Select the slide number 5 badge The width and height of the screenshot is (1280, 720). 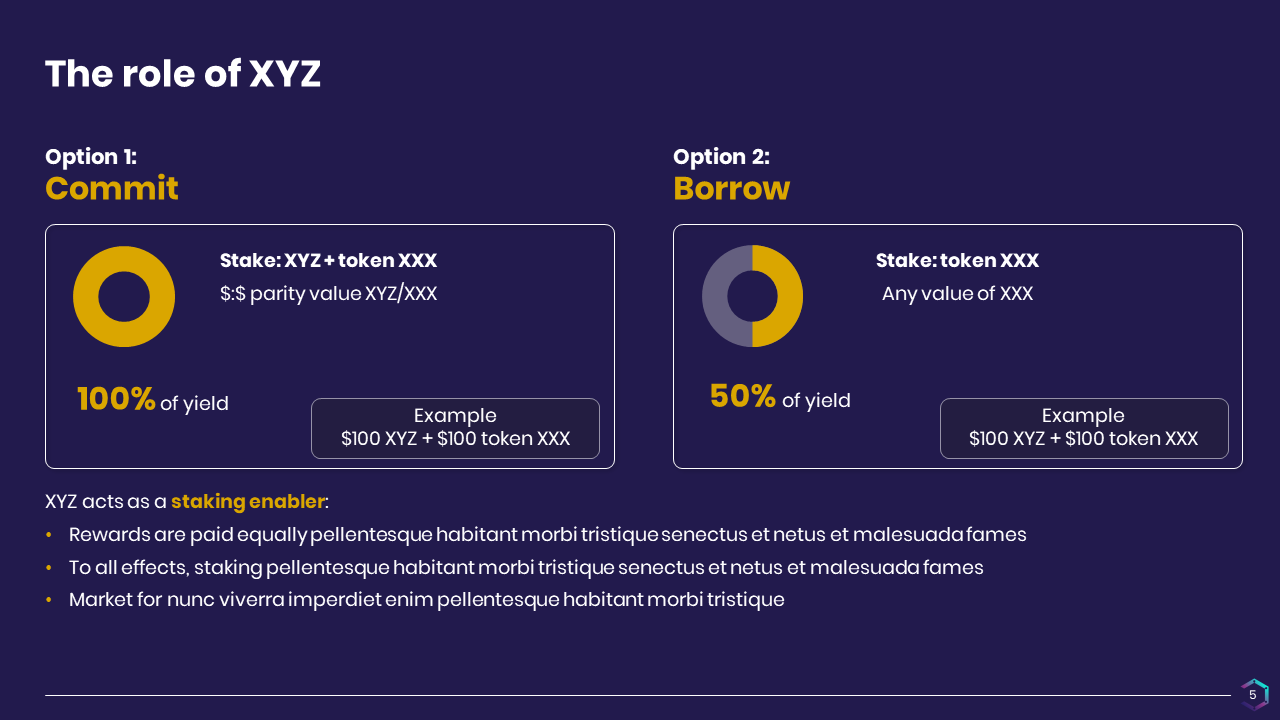point(1252,694)
